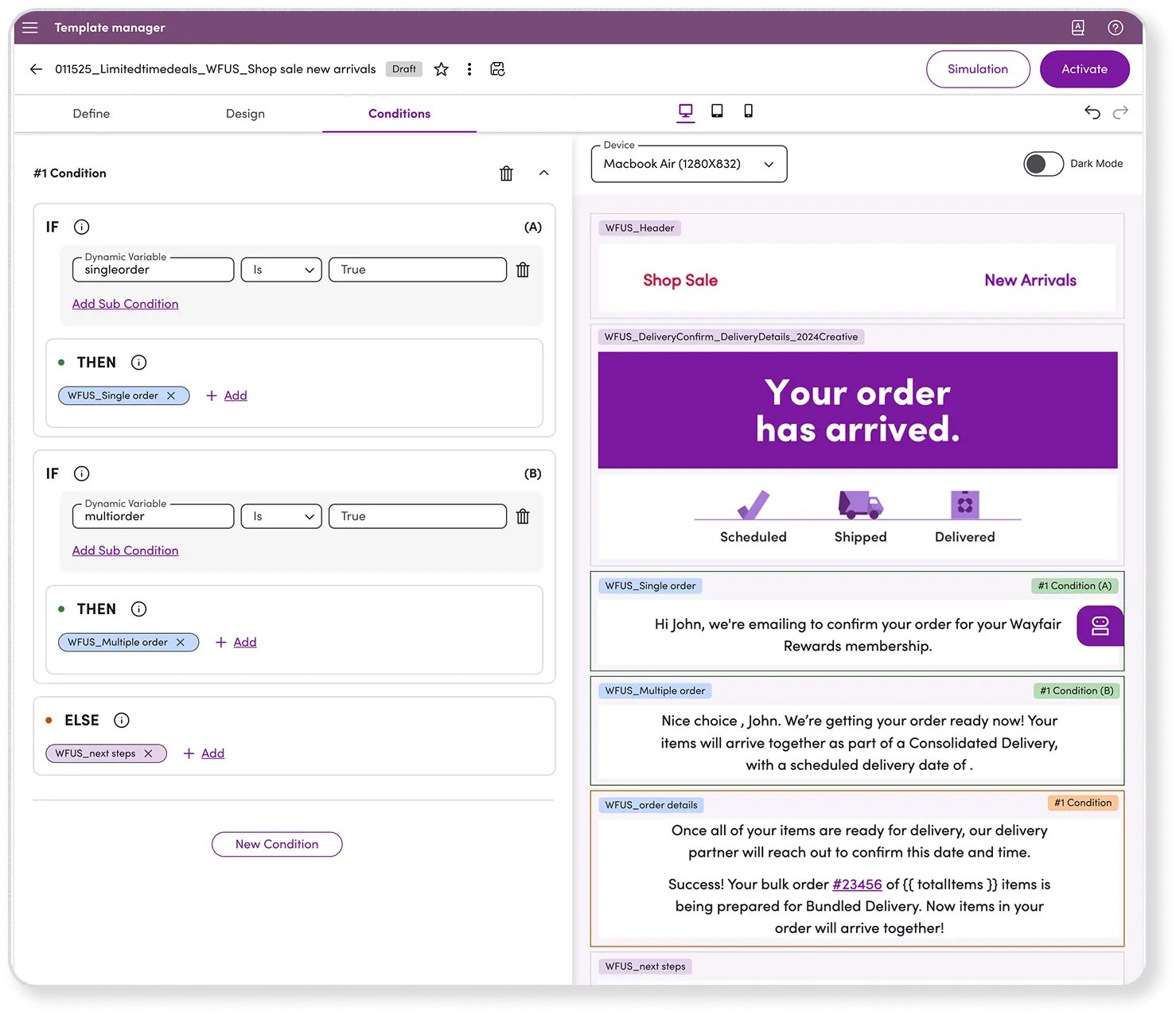Viewport: 1176px width, 1015px height.
Task: Click the Activate button
Action: point(1084,69)
